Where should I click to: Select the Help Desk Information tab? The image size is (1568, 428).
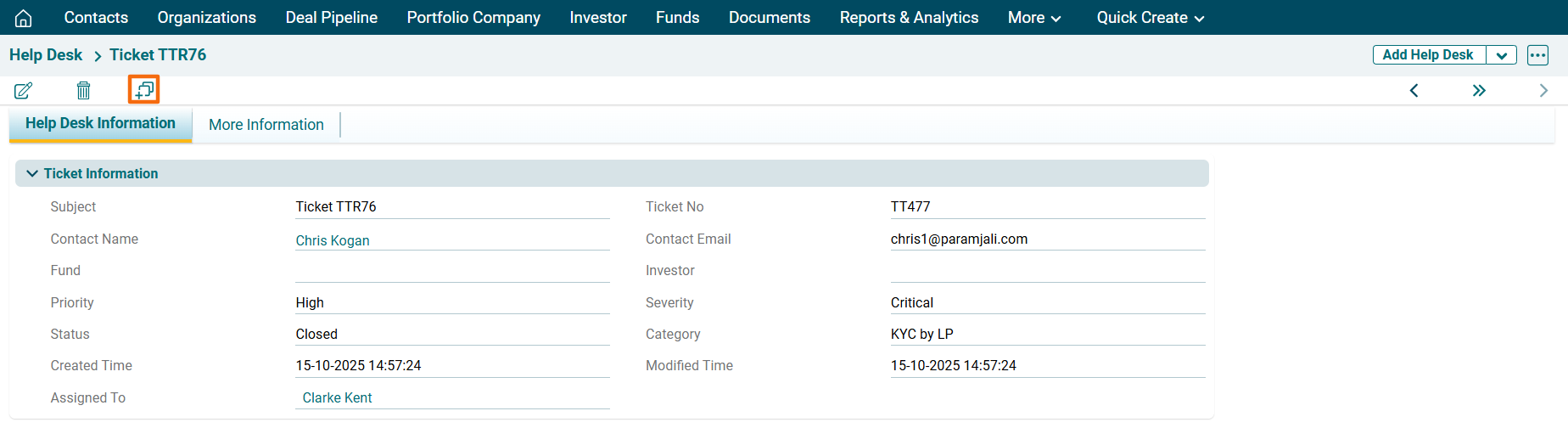100,123
